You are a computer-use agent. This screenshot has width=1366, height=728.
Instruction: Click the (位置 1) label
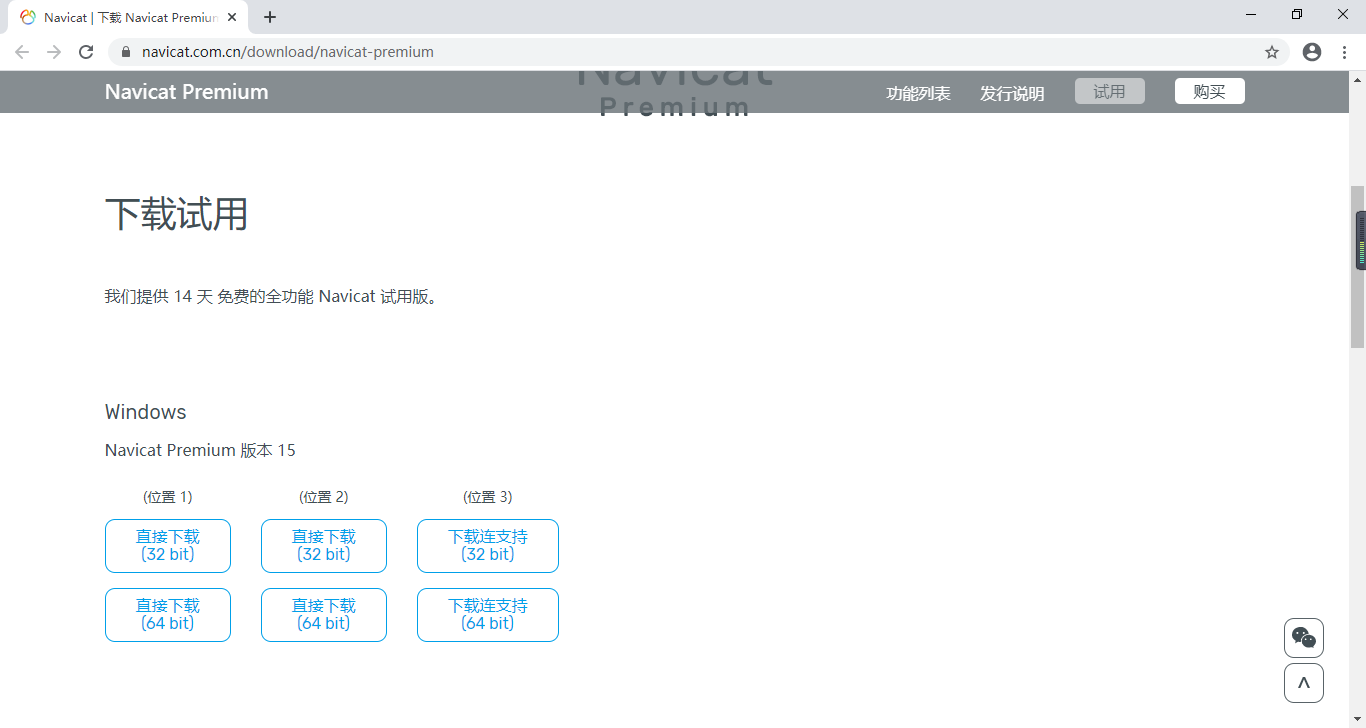(x=168, y=497)
